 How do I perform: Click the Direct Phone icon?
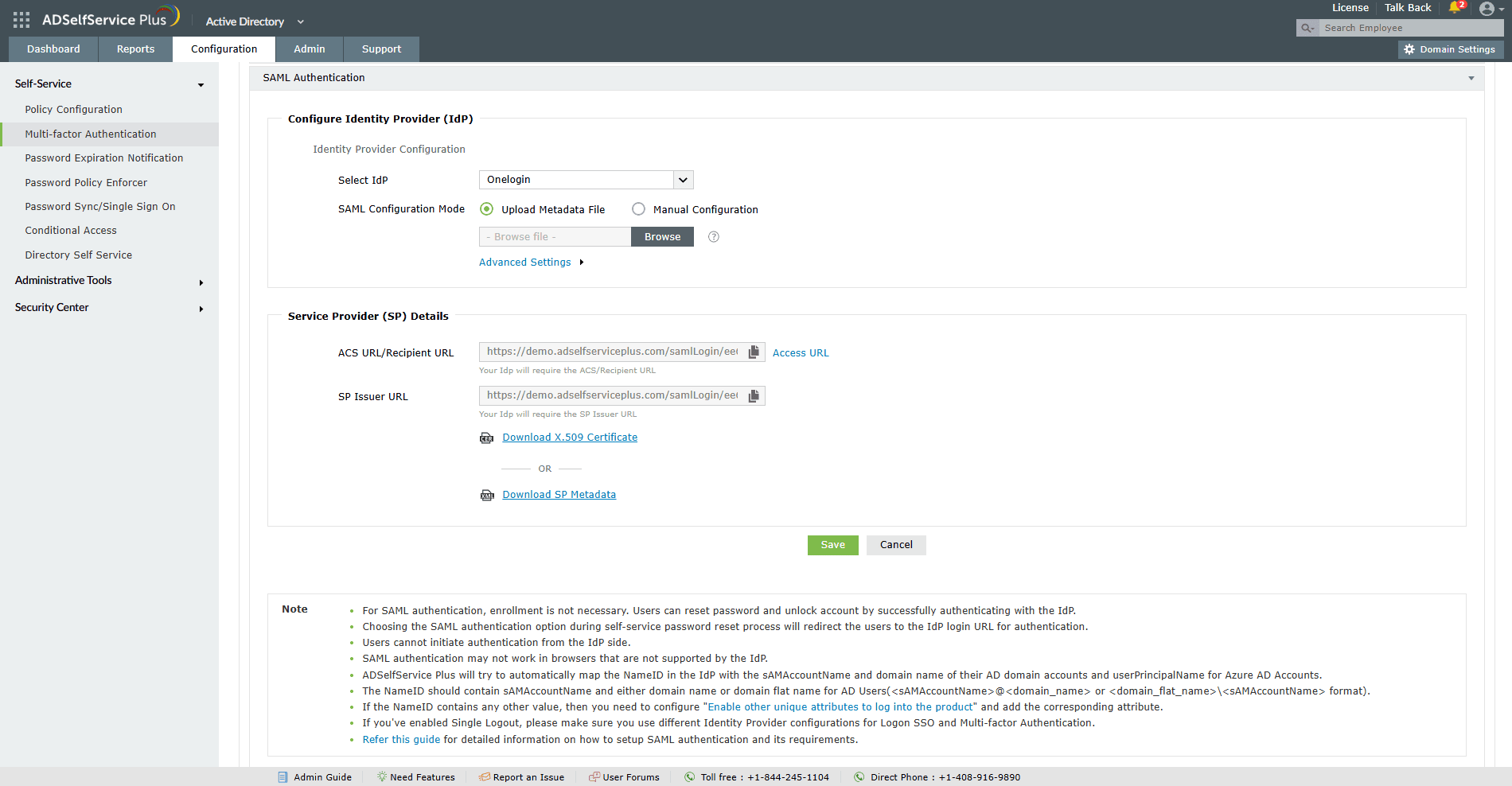coord(859,777)
